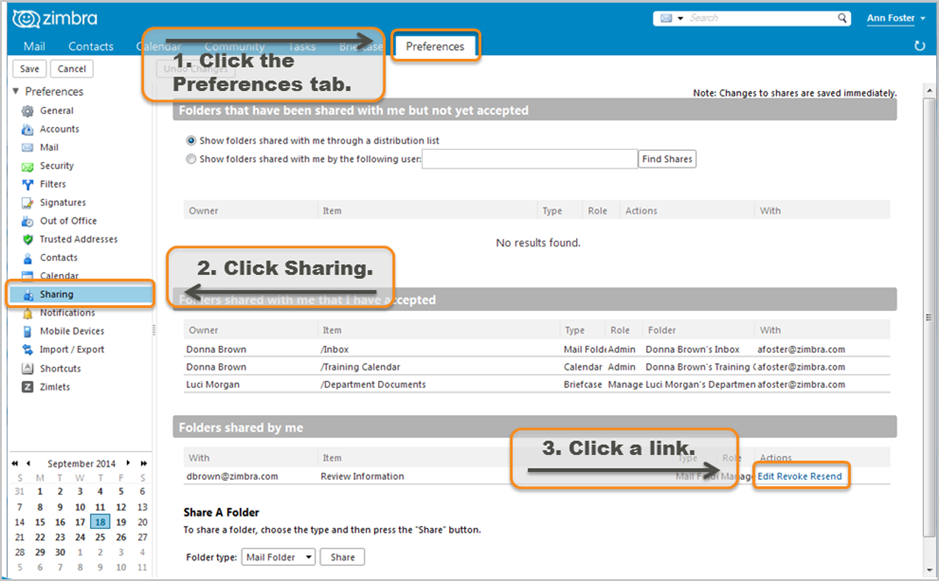Screen dimensions: 939x581
Task: Click the Mail envelope icon in Preferences tree
Action: click(28, 147)
